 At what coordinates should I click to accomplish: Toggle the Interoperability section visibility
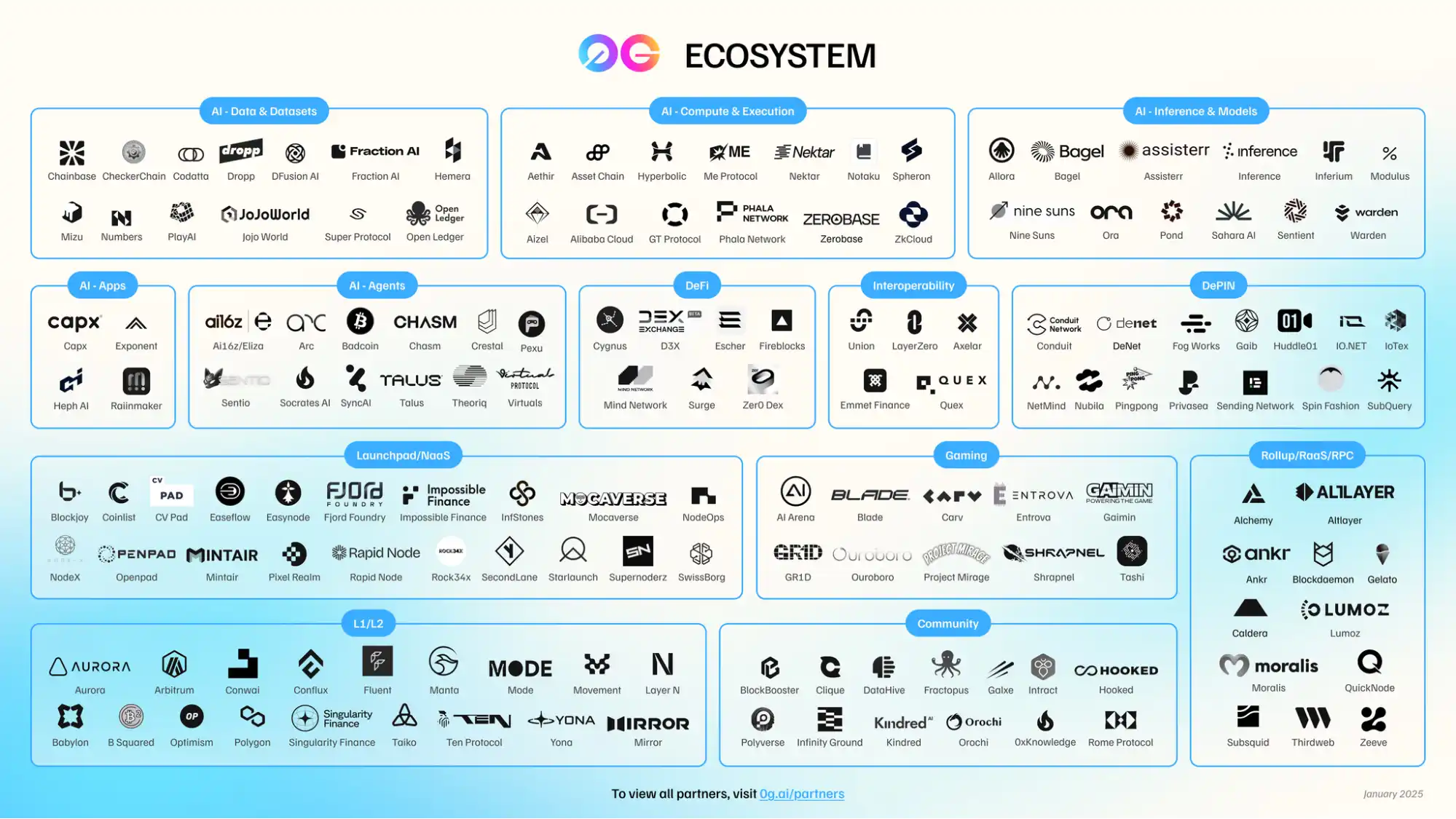pos(912,285)
